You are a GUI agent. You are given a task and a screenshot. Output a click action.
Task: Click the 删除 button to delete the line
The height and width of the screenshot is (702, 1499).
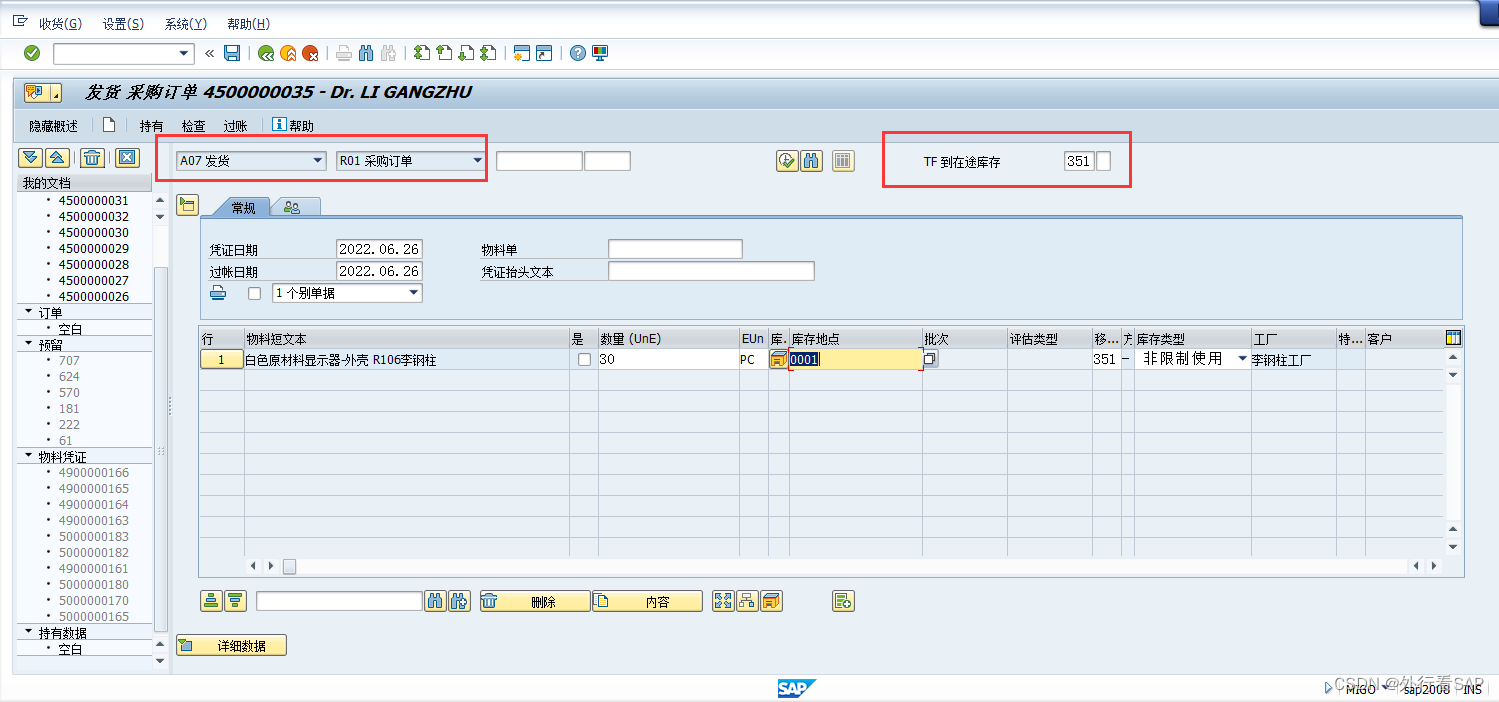(x=535, y=600)
